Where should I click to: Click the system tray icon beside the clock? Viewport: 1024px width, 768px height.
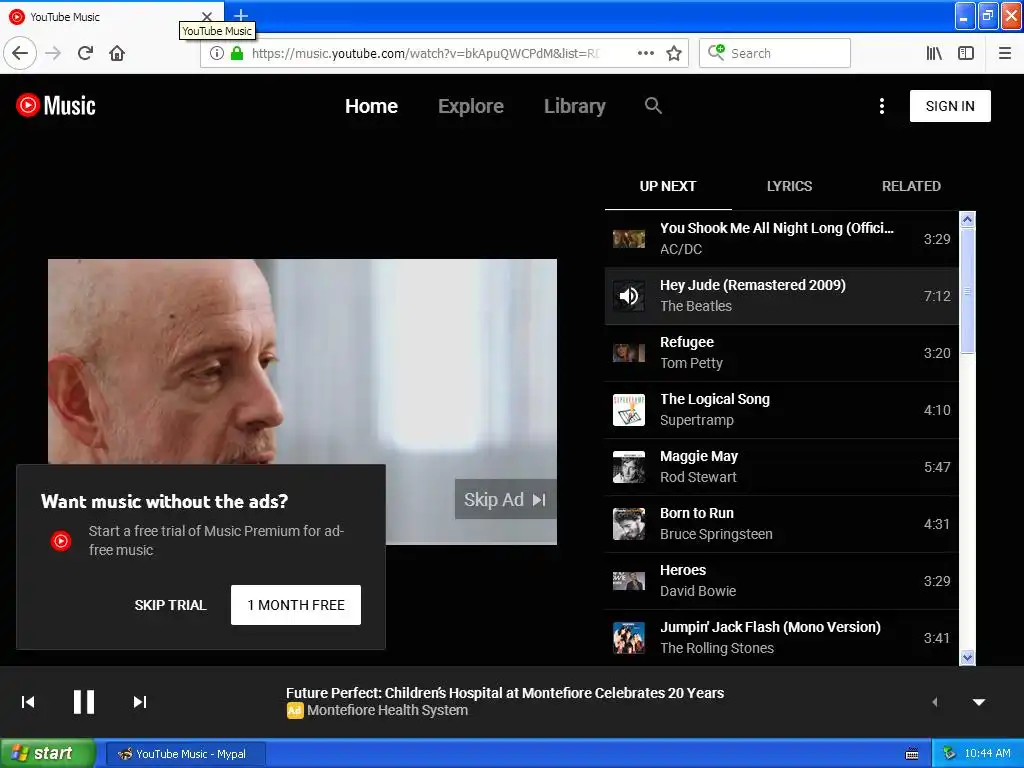pyautogui.click(x=950, y=754)
